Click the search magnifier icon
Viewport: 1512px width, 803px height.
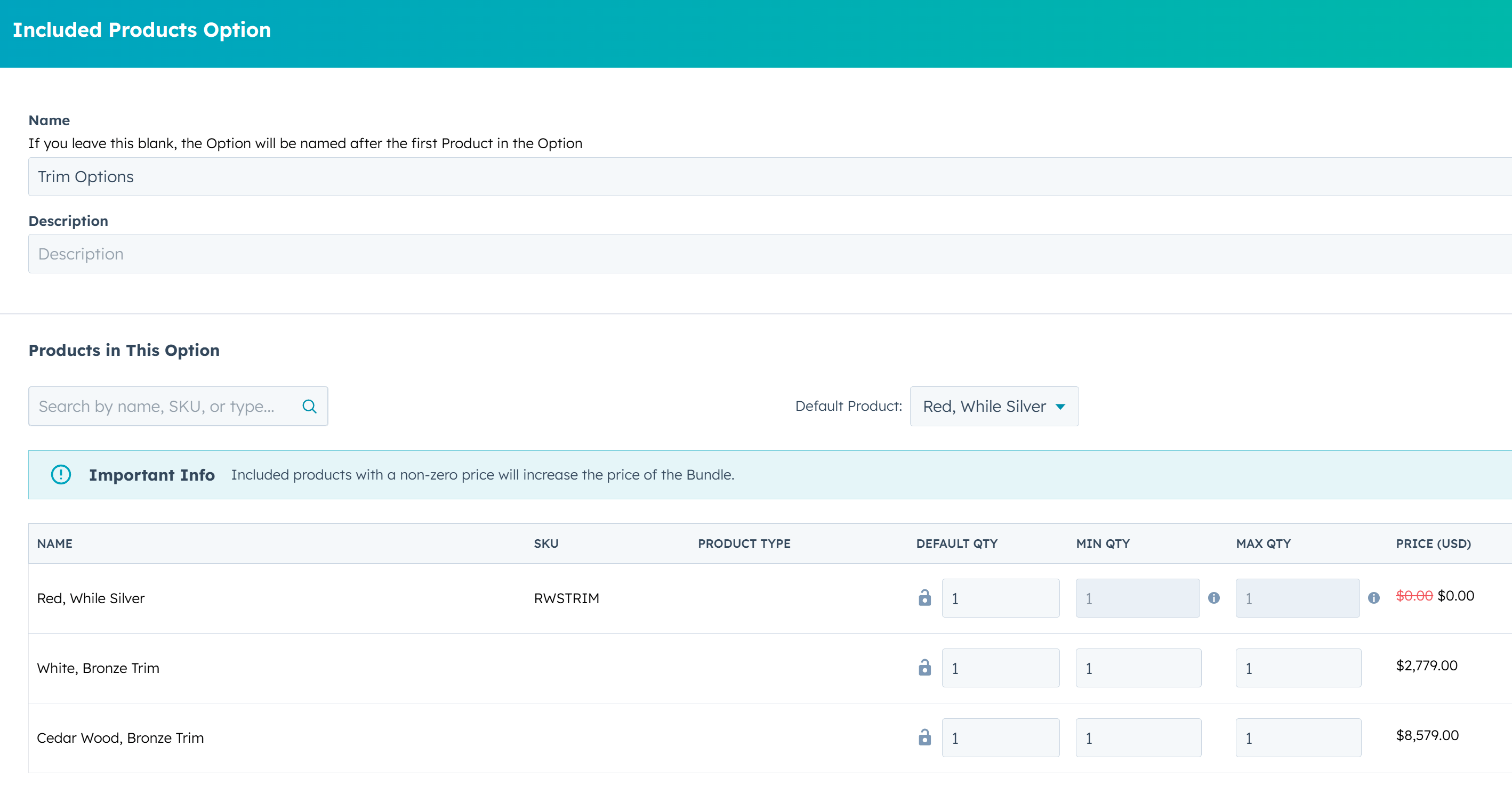click(x=310, y=406)
